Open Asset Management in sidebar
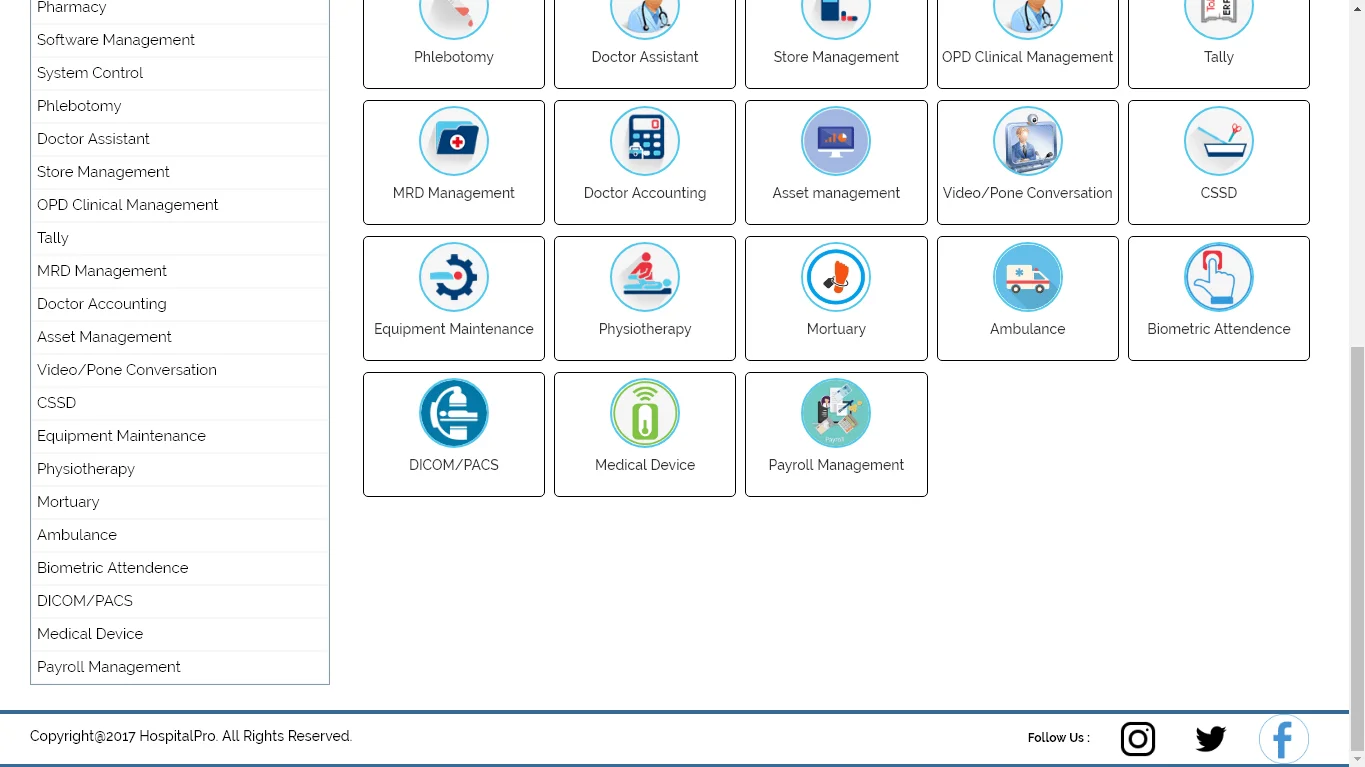 [x=180, y=337]
